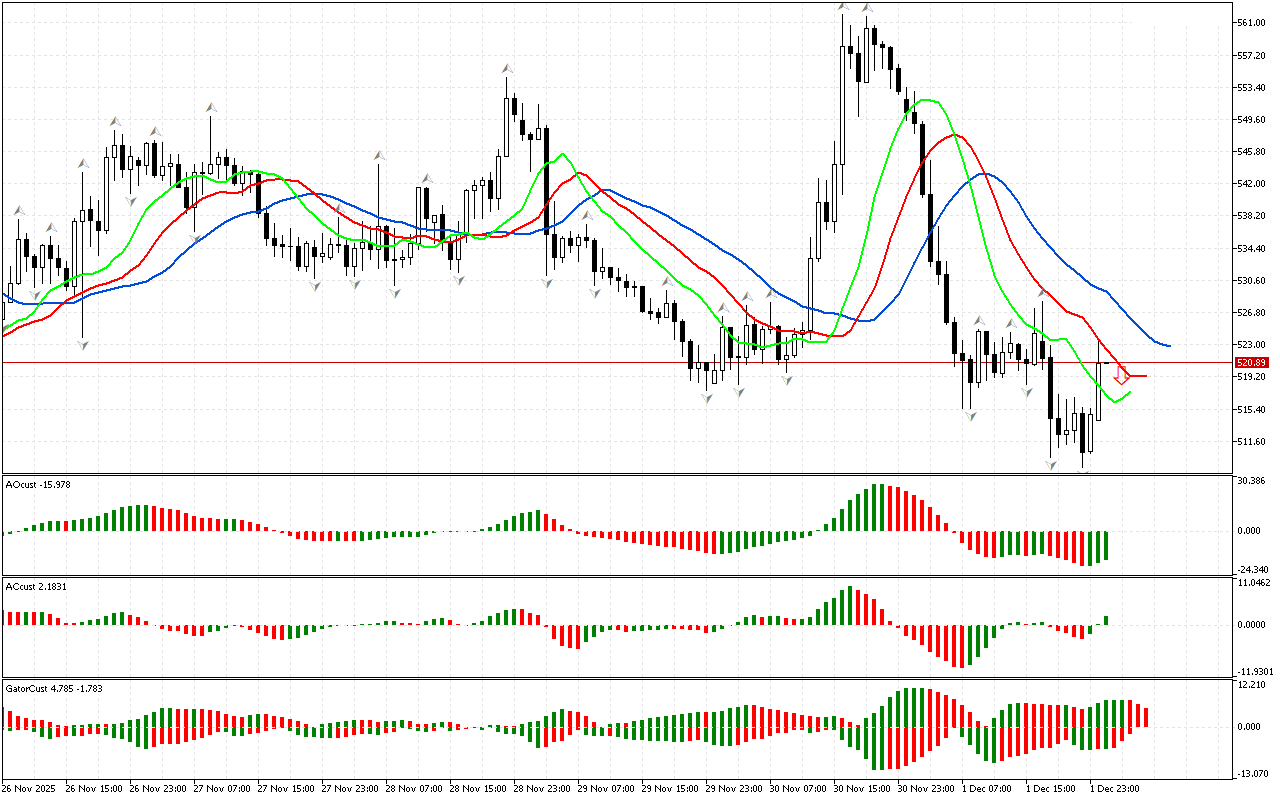Click the 30.386 value on AO scale
The width and height of the screenshot is (1280, 800).
[x=1253, y=481]
